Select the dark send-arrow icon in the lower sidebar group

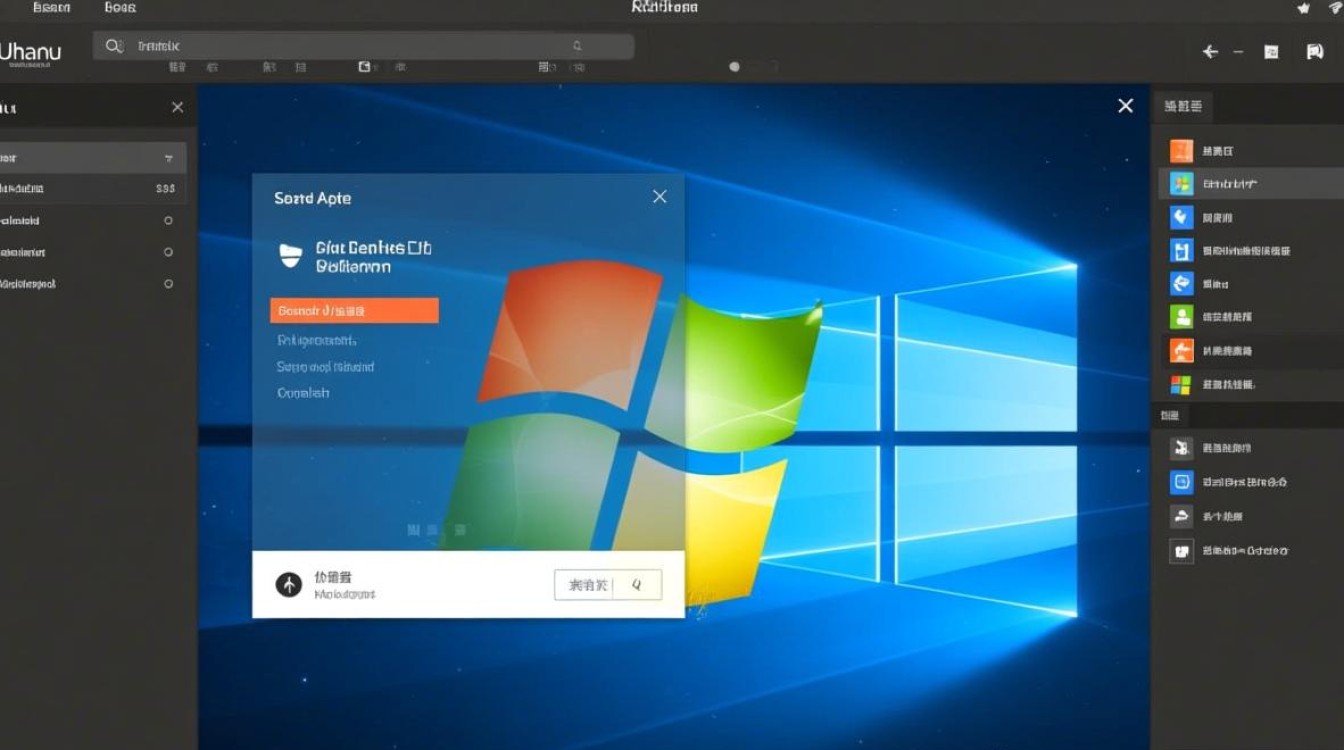tap(1181, 516)
